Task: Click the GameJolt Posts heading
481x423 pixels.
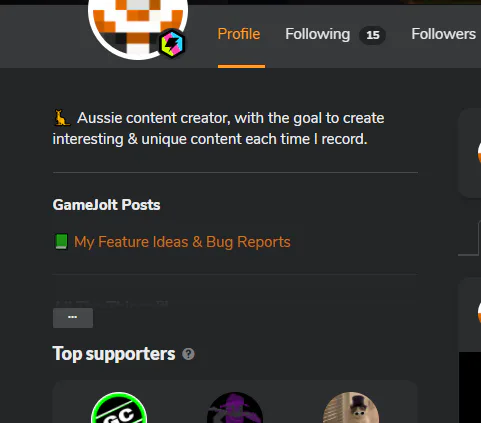Action: 106,205
